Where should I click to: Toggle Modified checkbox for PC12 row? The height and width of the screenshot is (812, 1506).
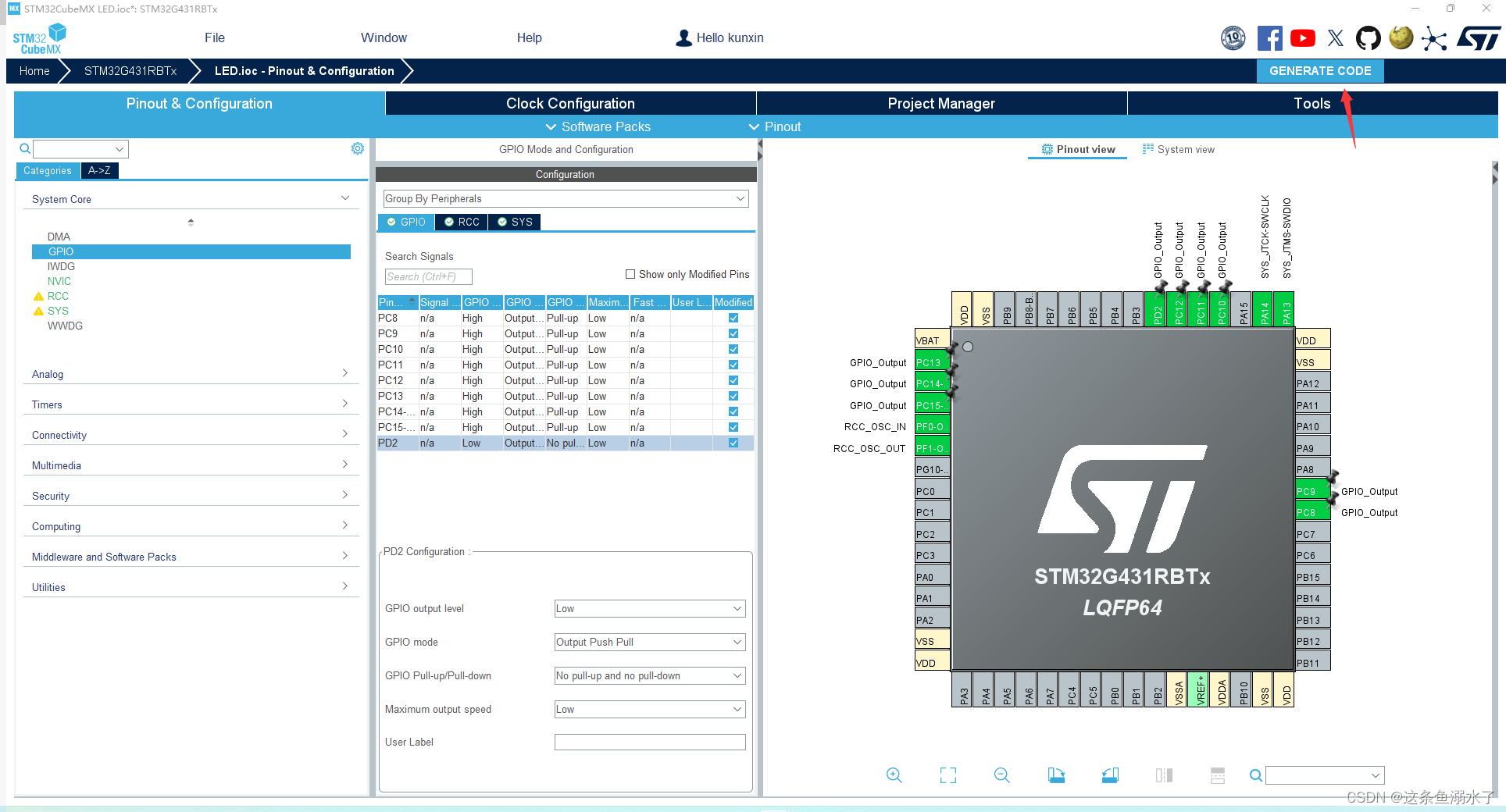[x=733, y=380]
